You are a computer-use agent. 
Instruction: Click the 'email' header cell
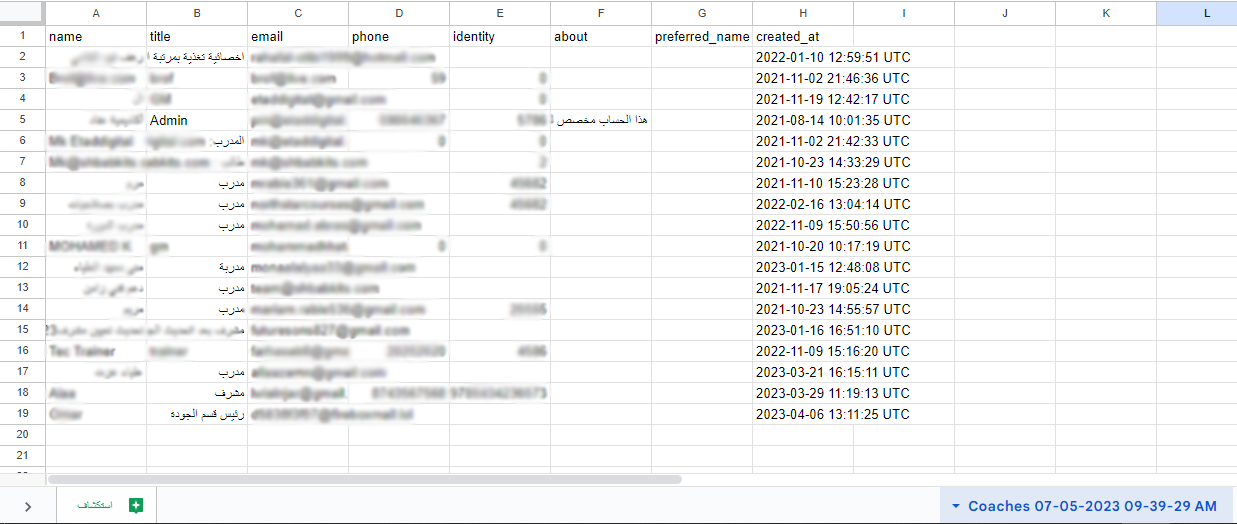point(298,36)
